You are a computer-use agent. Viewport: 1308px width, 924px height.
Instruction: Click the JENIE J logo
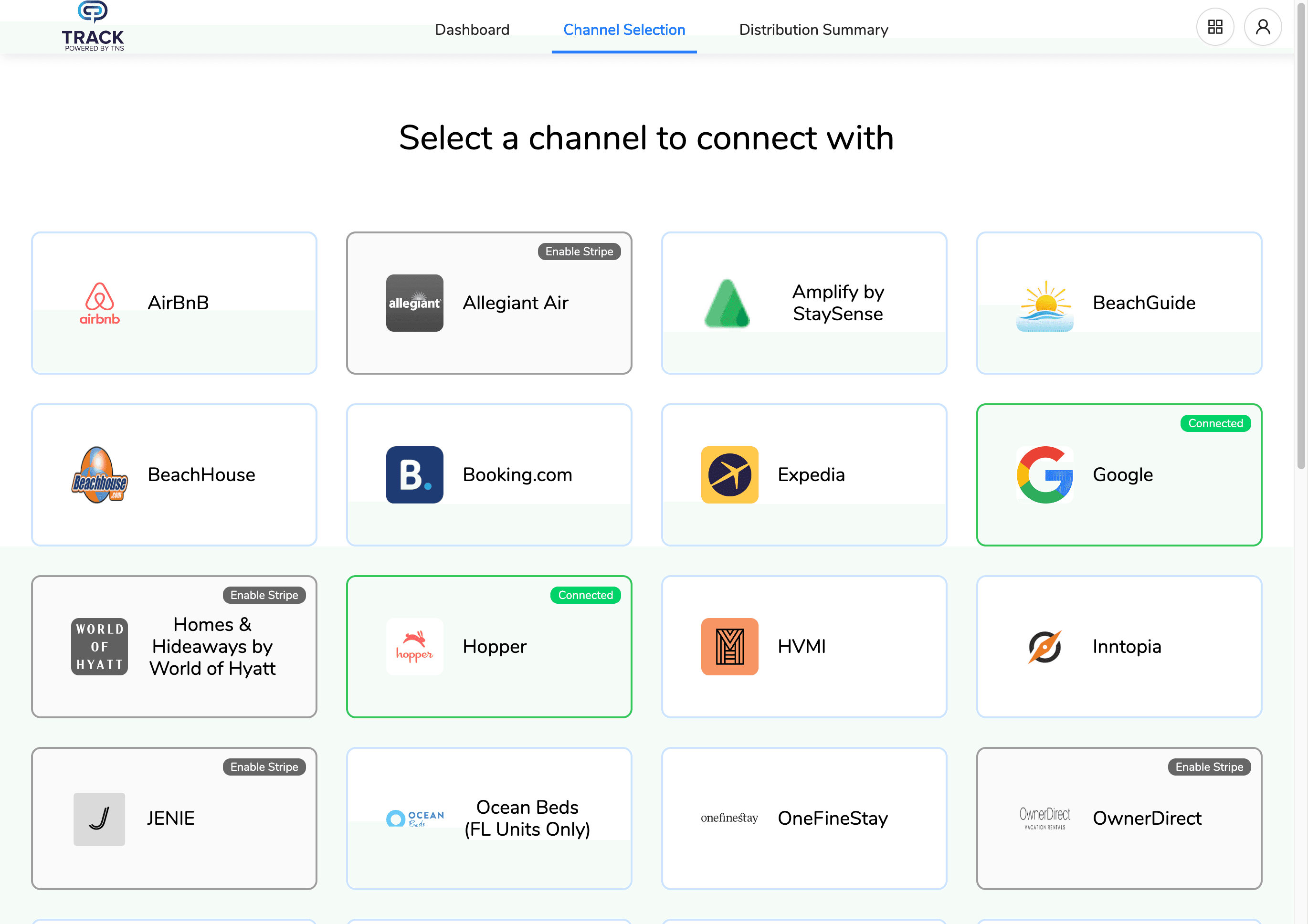click(x=99, y=819)
